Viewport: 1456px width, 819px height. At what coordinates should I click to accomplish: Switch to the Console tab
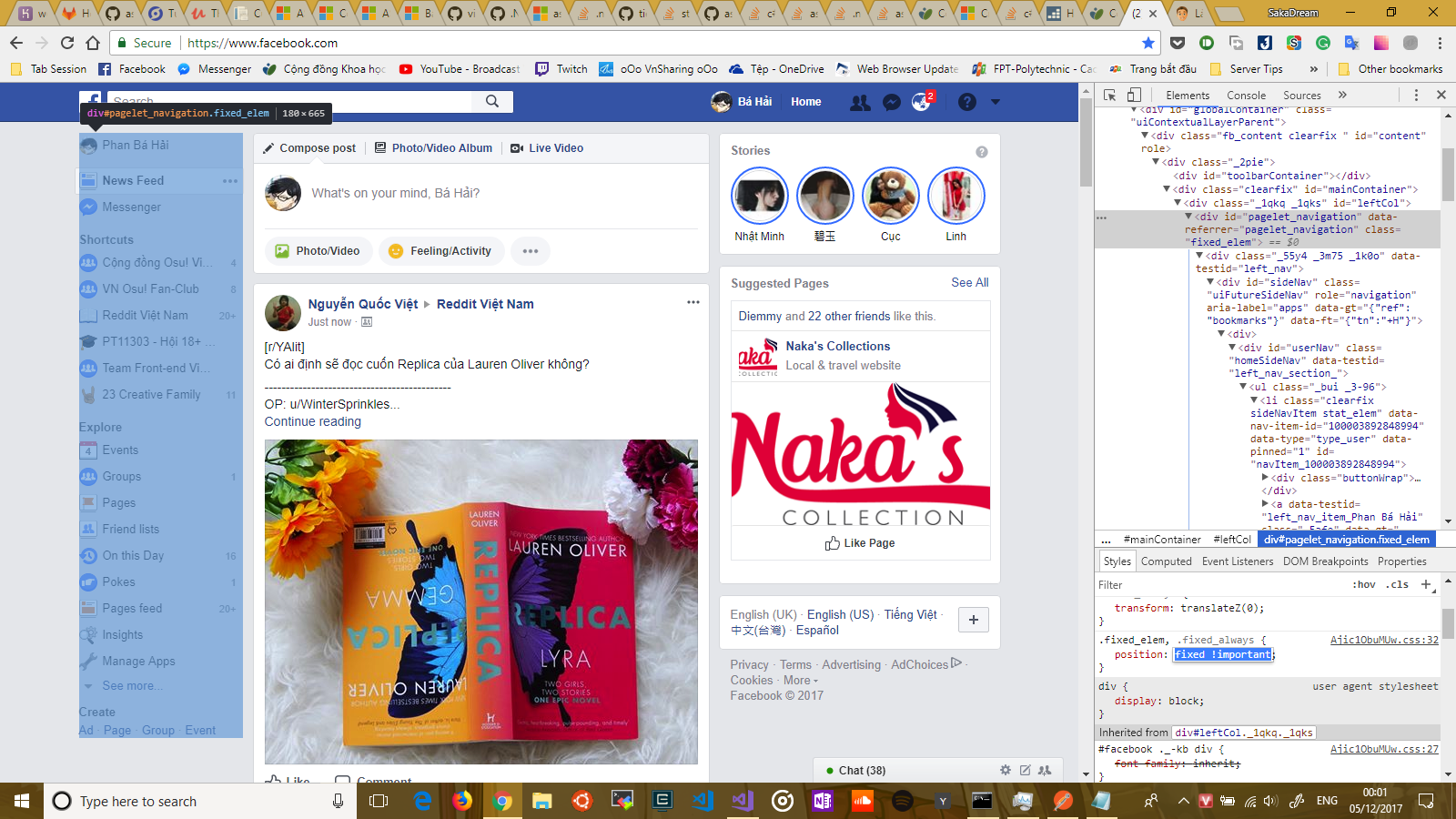pos(1246,95)
